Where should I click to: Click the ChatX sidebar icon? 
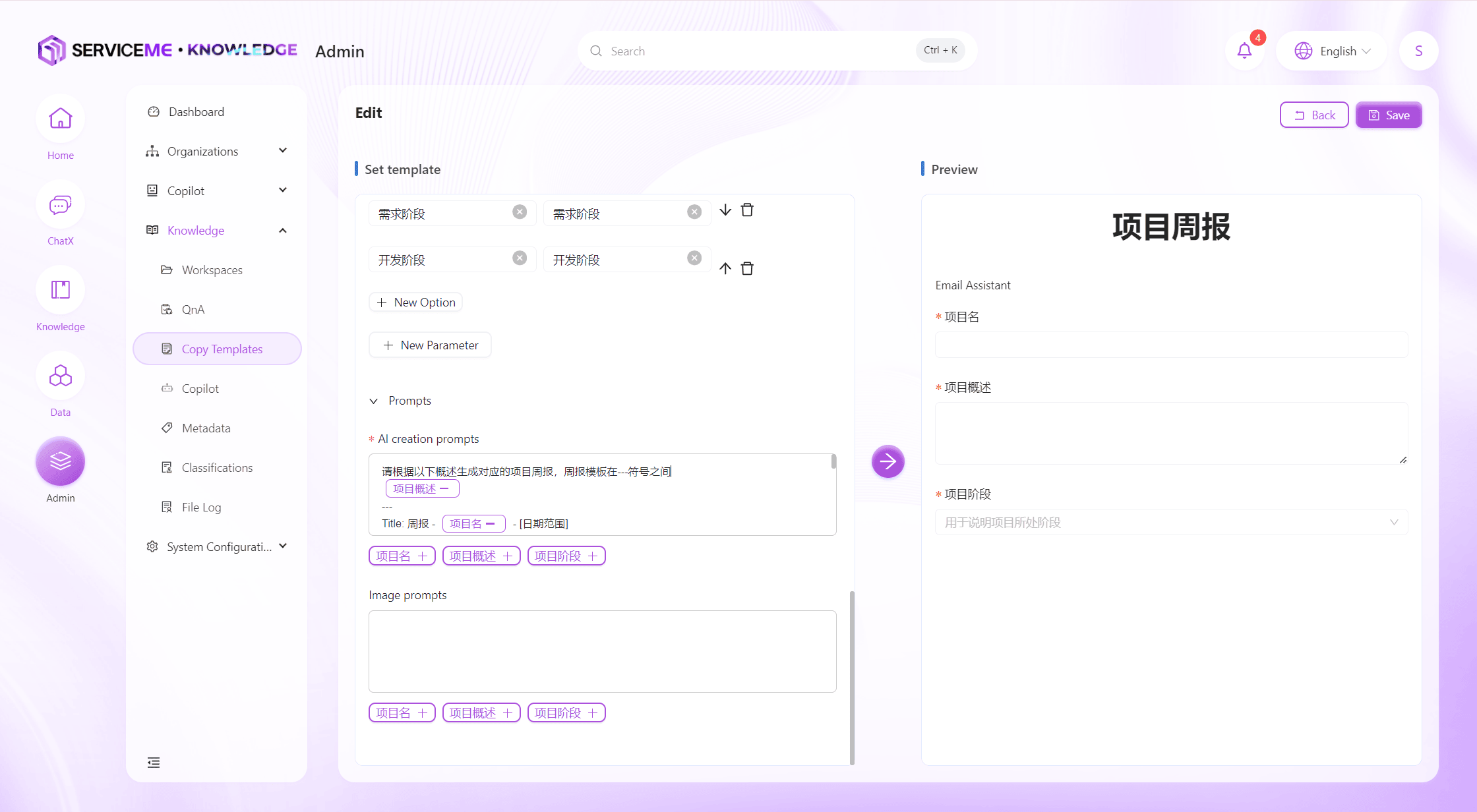(60, 205)
